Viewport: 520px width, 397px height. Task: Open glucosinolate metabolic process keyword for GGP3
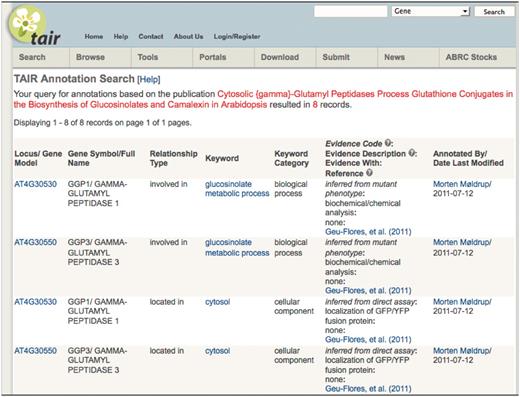(237, 247)
